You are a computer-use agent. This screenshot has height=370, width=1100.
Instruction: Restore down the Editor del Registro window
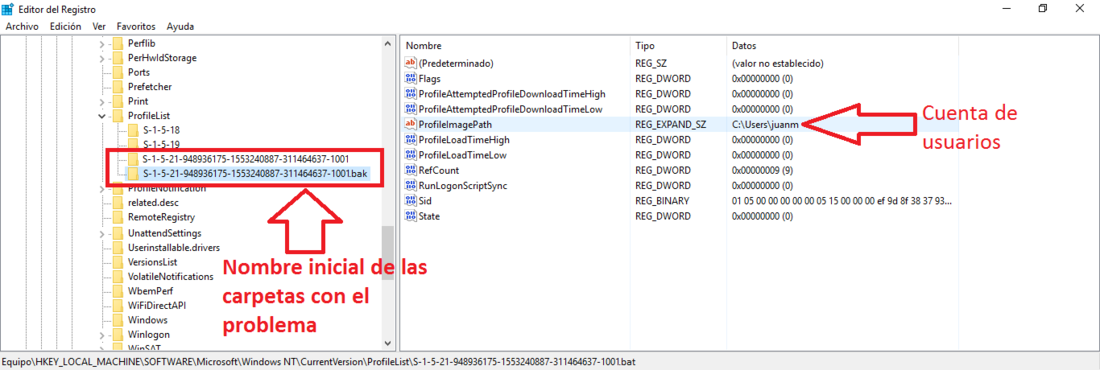tap(1043, 8)
